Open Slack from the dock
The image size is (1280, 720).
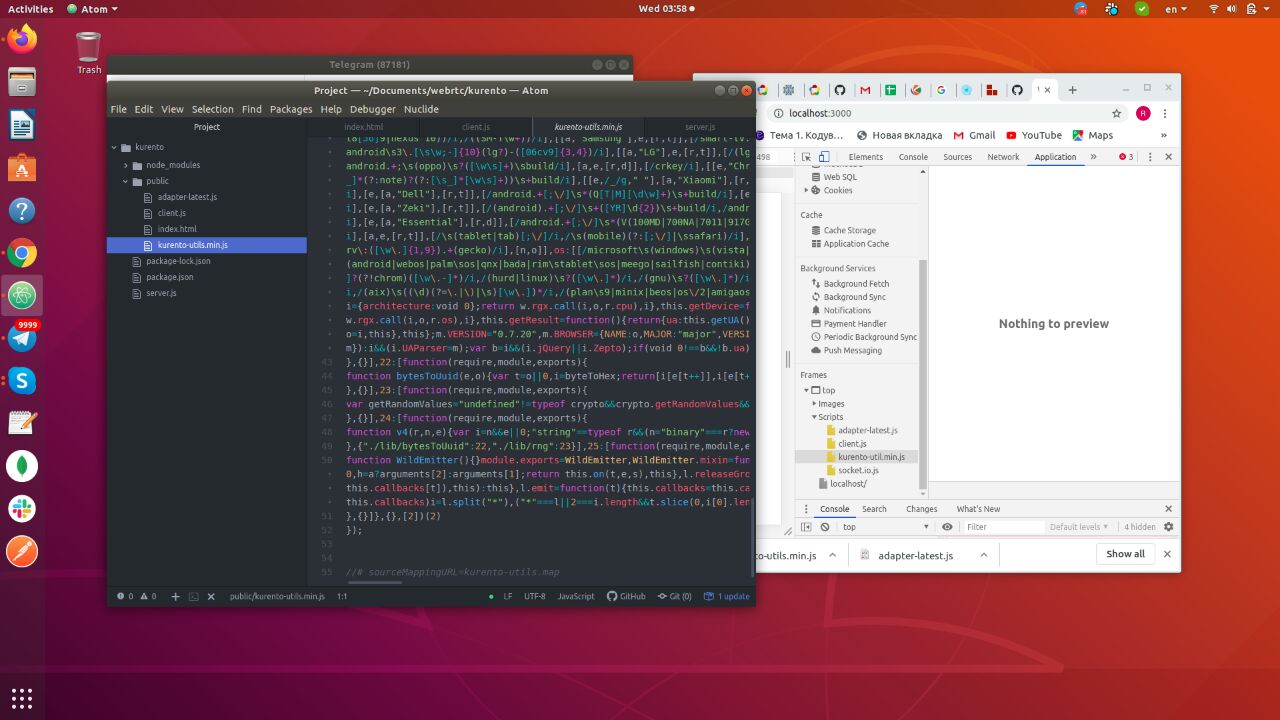[x=22, y=508]
